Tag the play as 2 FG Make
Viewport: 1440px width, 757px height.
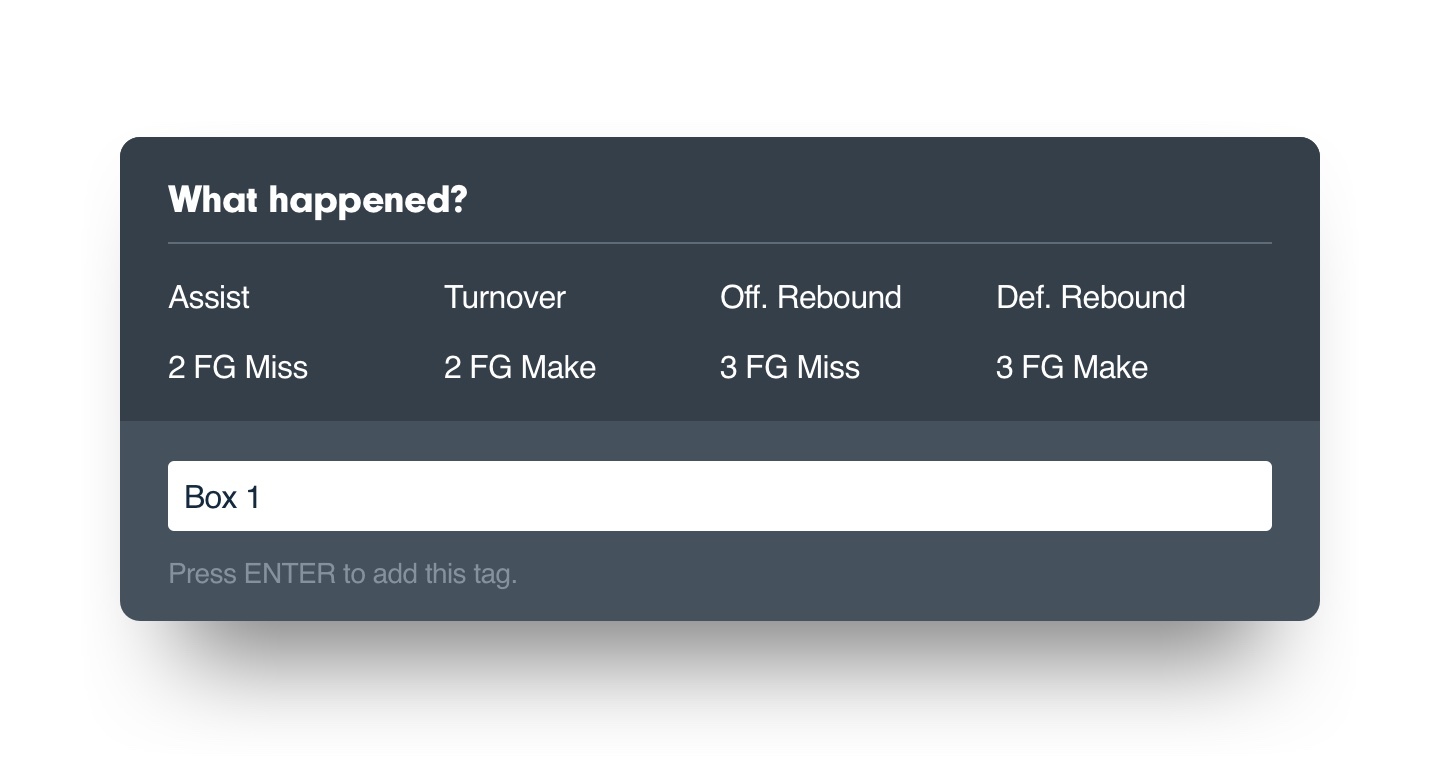pyautogui.click(x=519, y=367)
